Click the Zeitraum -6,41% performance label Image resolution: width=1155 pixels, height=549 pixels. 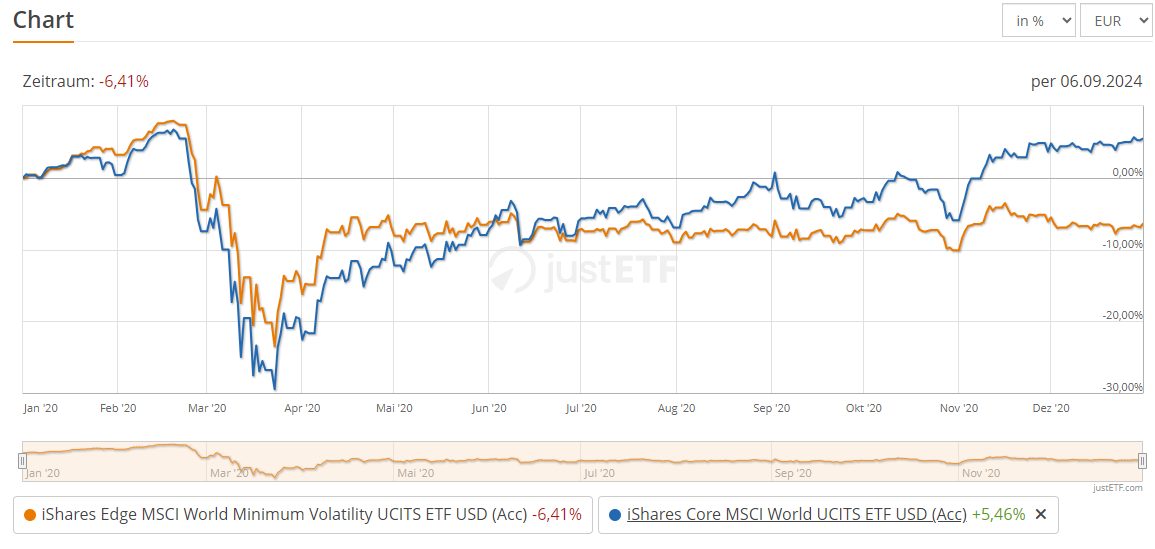(x=86, y=82)
